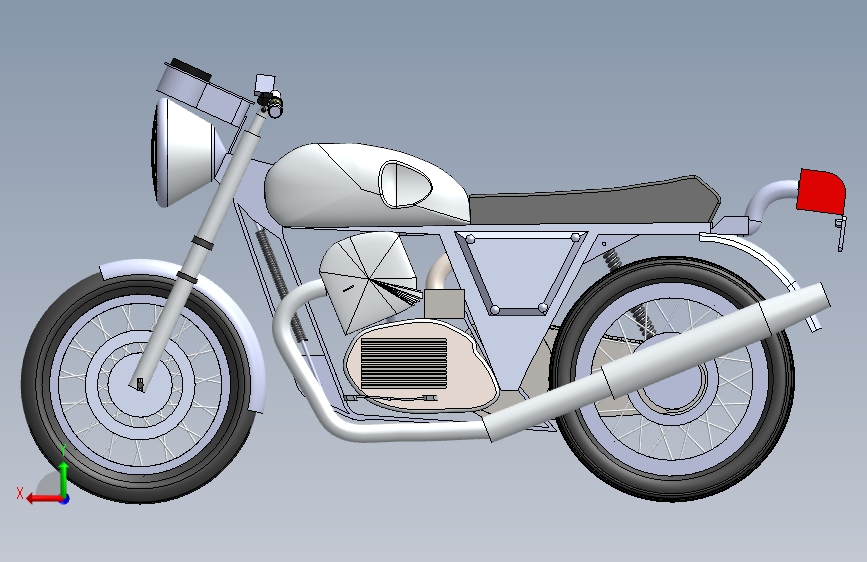Click the blue Z axis ball of triad
This screenshot has height=562, width=867.
65,499
